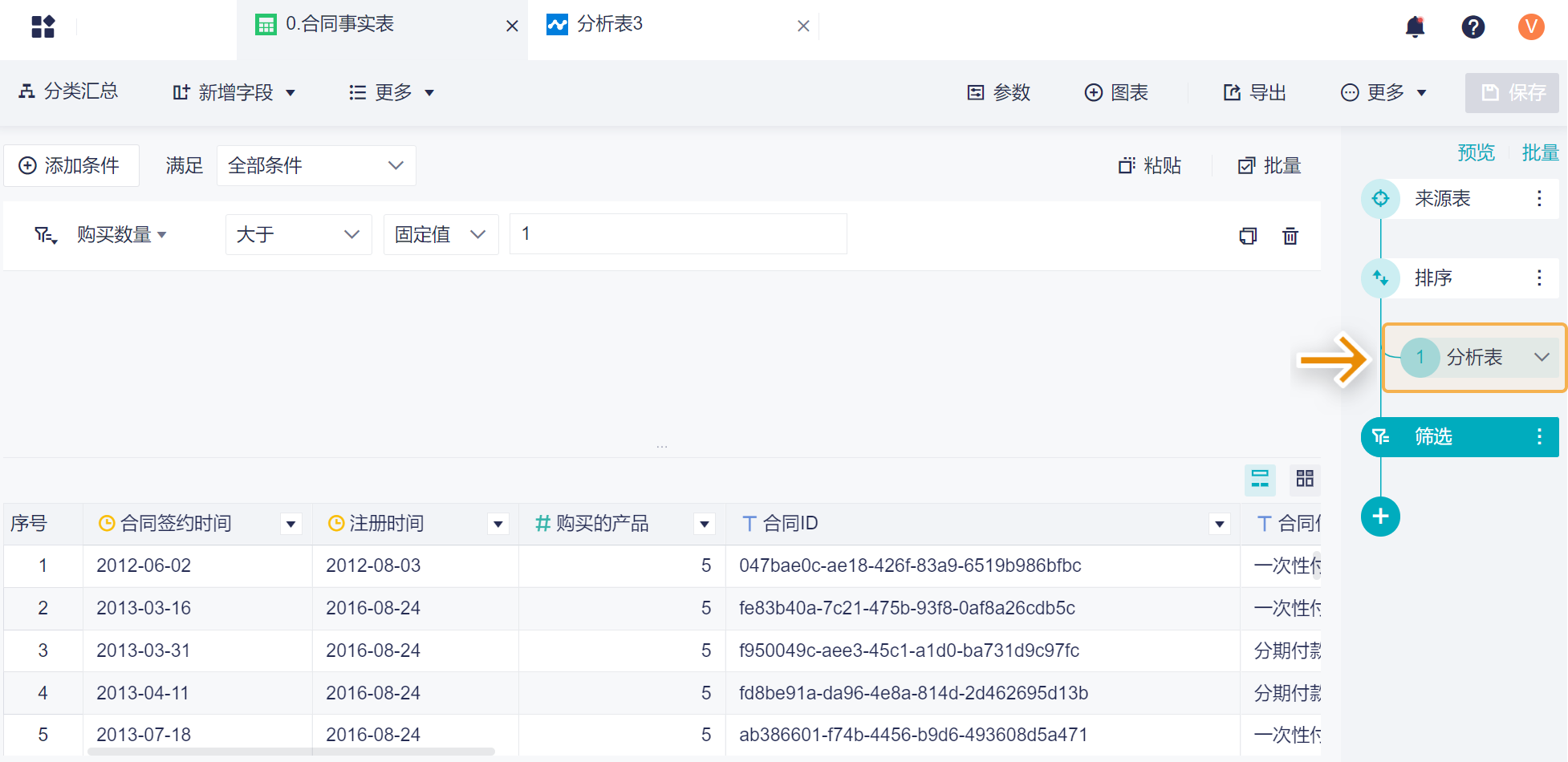
Task: Click the 合同ID text type icon
Action: tap(749, 524)
